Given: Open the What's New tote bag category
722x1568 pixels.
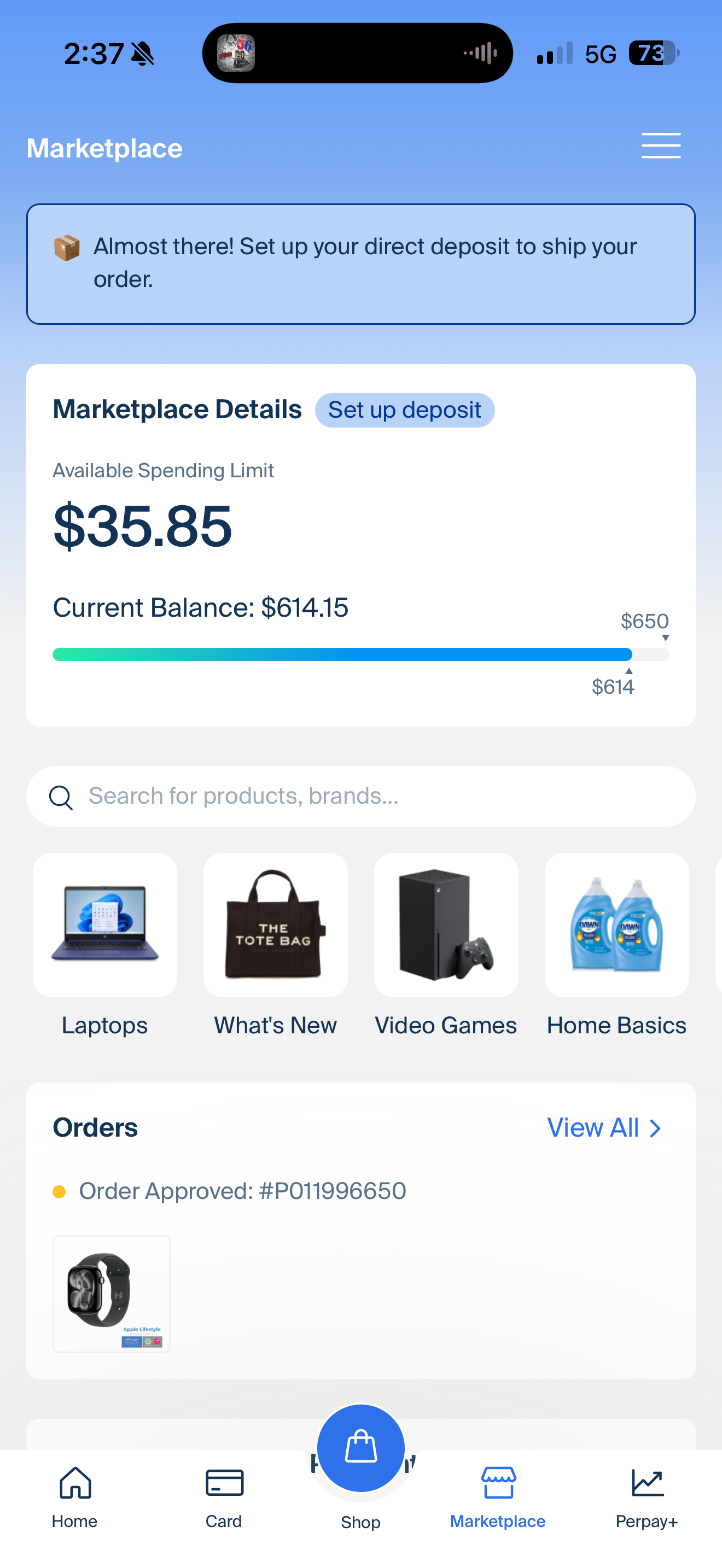Looking at the screenshot, I should (x=275, y=925).
